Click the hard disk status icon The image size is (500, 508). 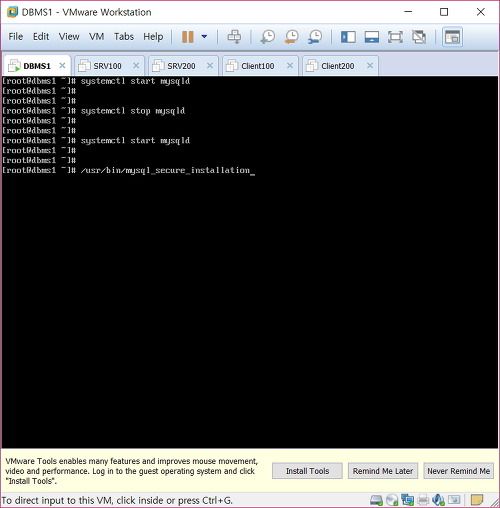[376, 500]
